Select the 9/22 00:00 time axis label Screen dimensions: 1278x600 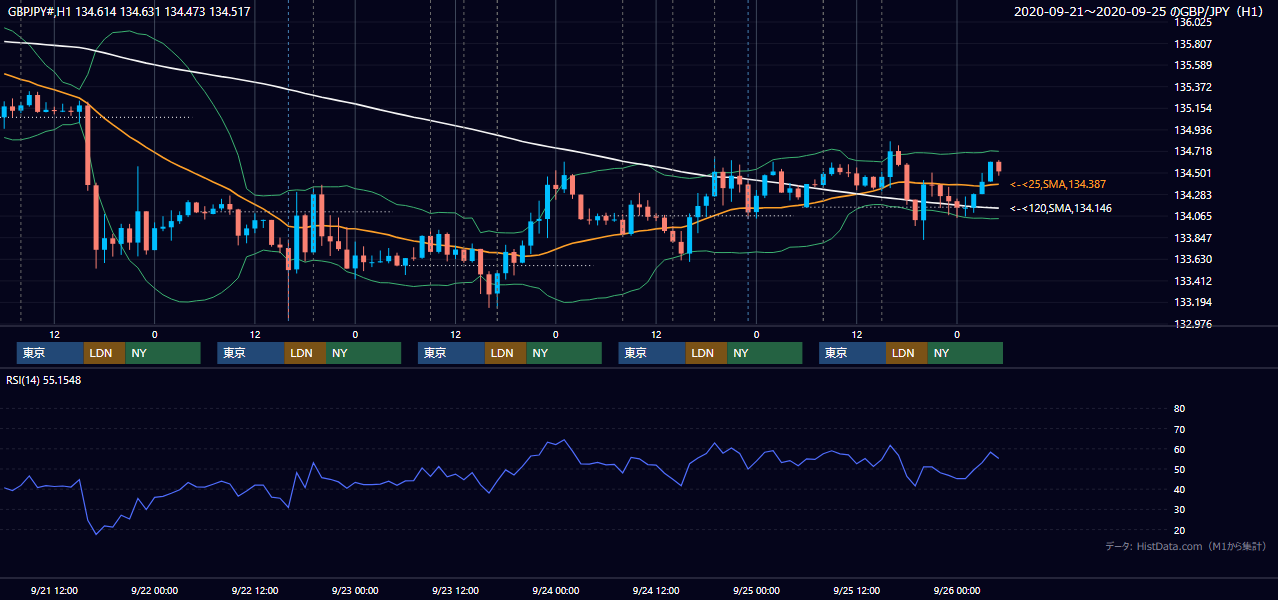pos(154,590)
